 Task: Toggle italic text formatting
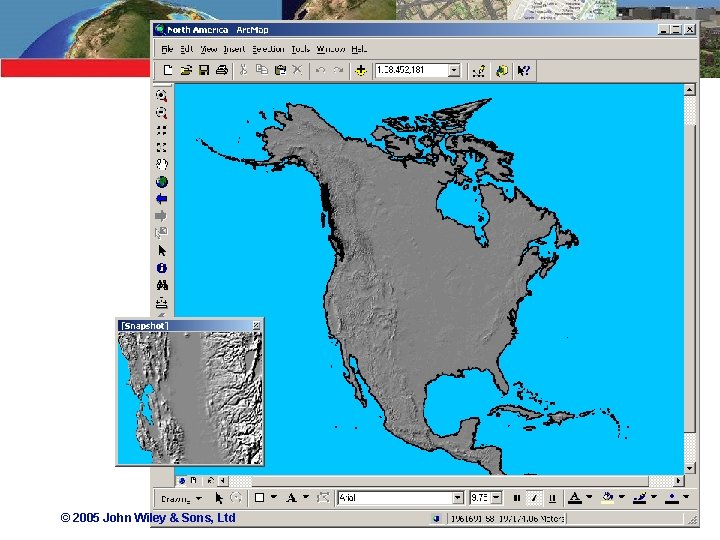[x=534, y=498]
